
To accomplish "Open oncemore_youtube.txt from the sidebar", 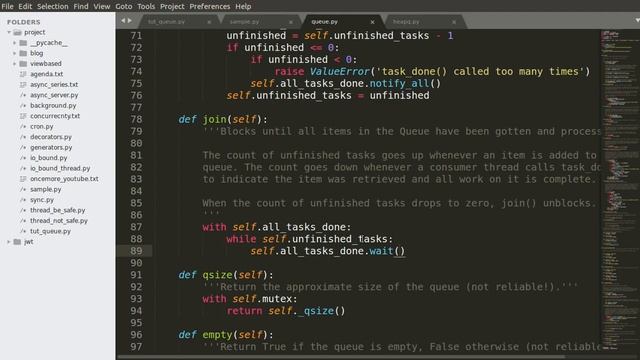I will tap(64, 179).
